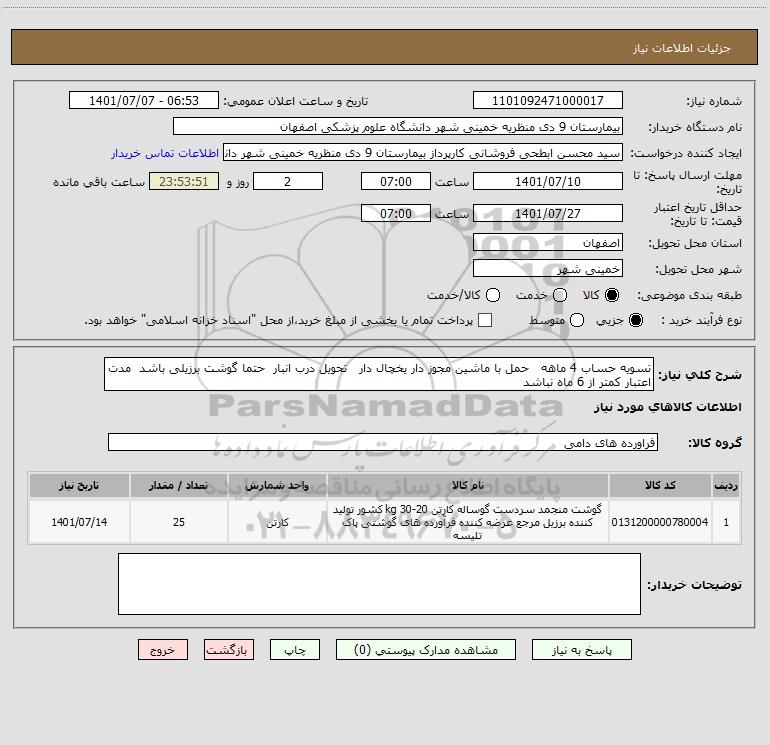Click the اطلاعات کالاهای مورد نیاز heading

[668, 407]
